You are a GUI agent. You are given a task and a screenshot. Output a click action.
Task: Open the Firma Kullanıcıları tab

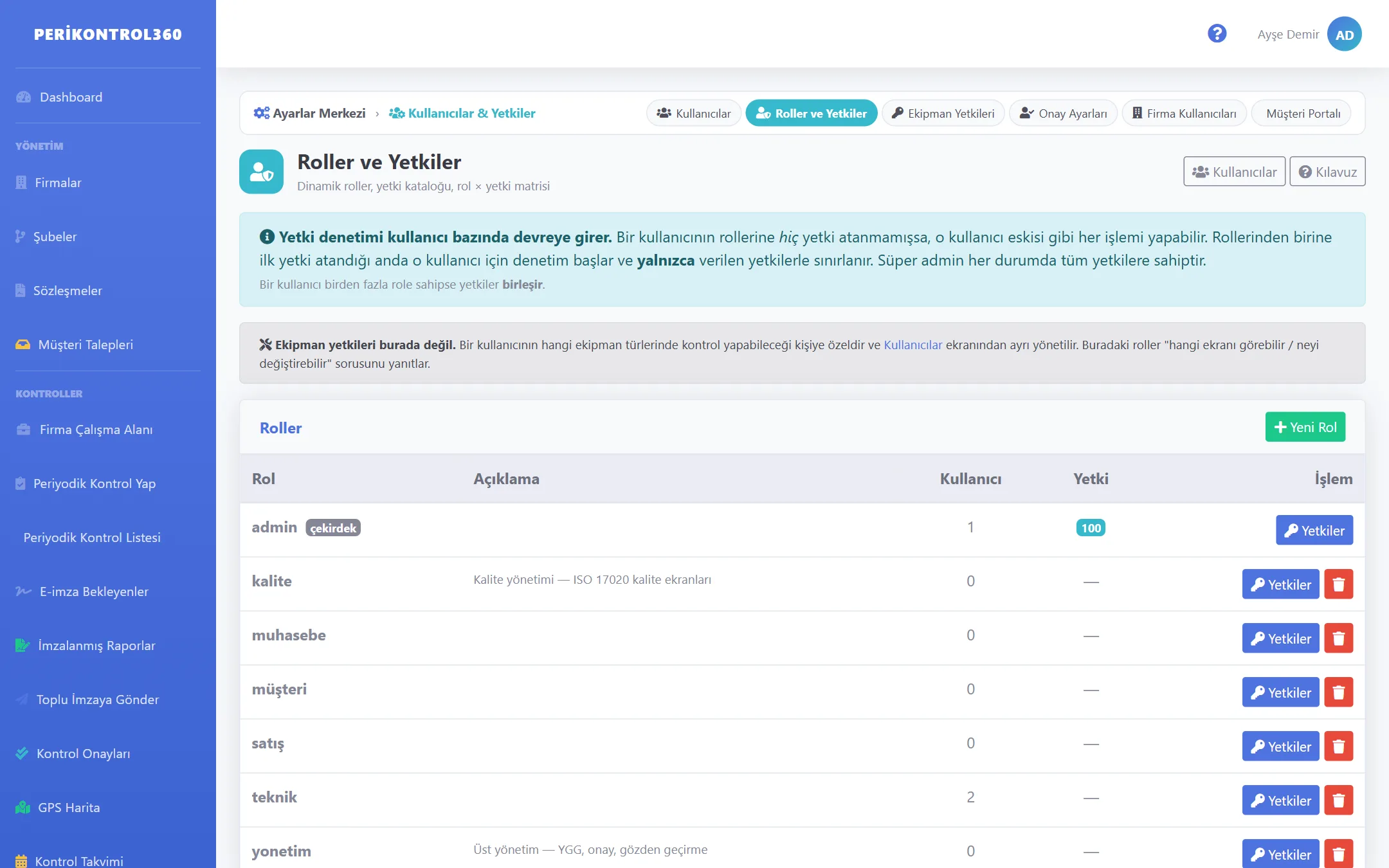point(1185,113)
